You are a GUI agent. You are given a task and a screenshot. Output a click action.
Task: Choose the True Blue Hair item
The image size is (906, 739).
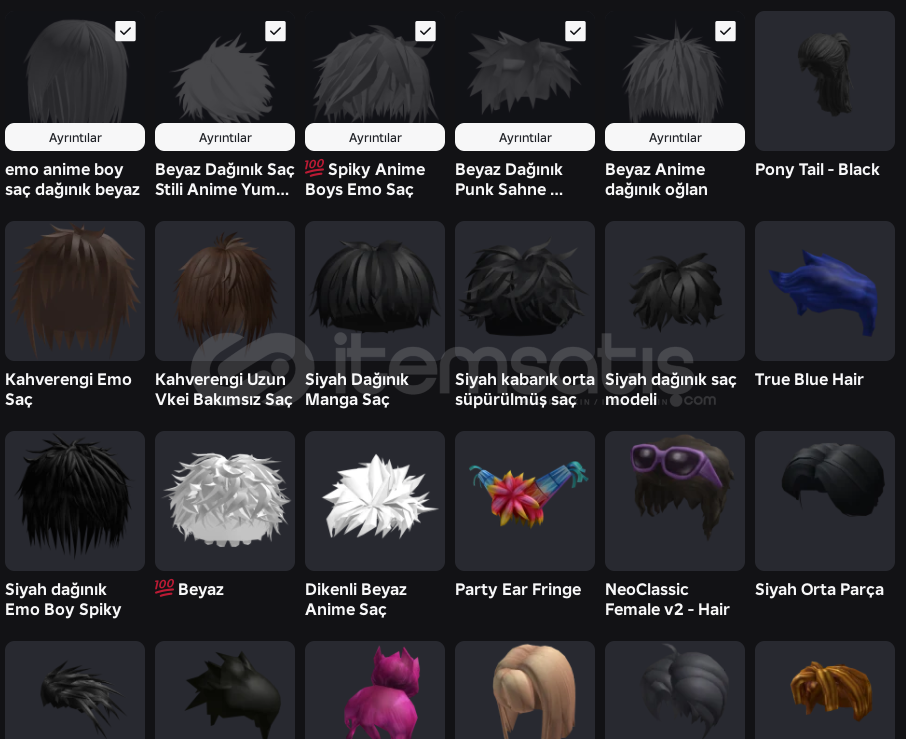pyautogui.click(x=825, y=291)
